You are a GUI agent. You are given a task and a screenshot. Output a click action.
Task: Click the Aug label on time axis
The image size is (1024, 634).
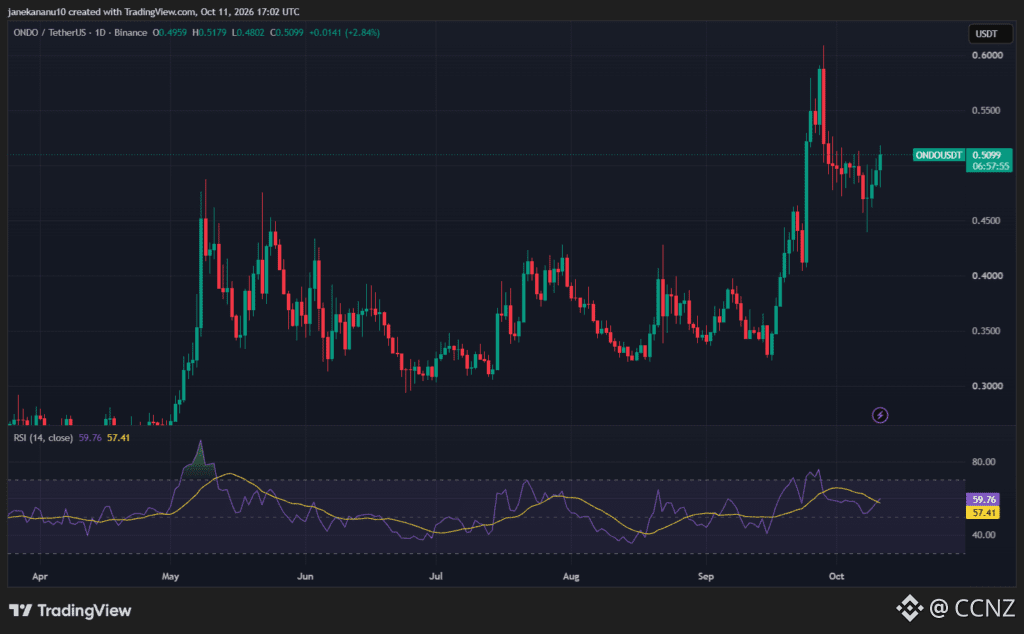click(571, 576)
